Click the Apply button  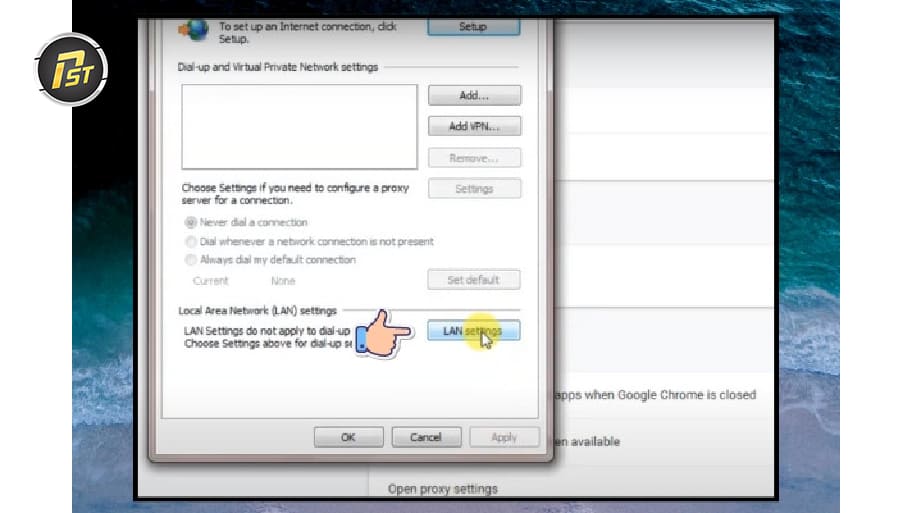[x=504, y=437]
